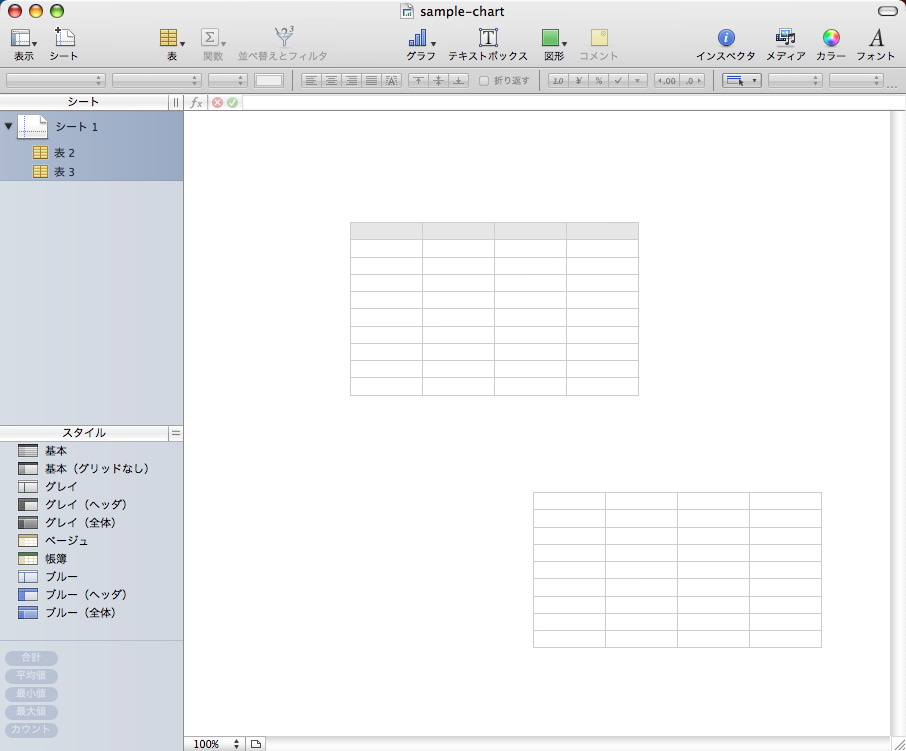
Task: Apply ブルー table style
Action: click(91, 577)
